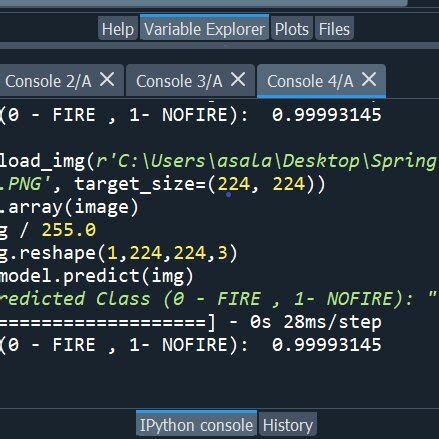The width and height of the screenshot is (439, 439).
Task: Close the Console 2/A tab
Action: [x=107, y=80]
